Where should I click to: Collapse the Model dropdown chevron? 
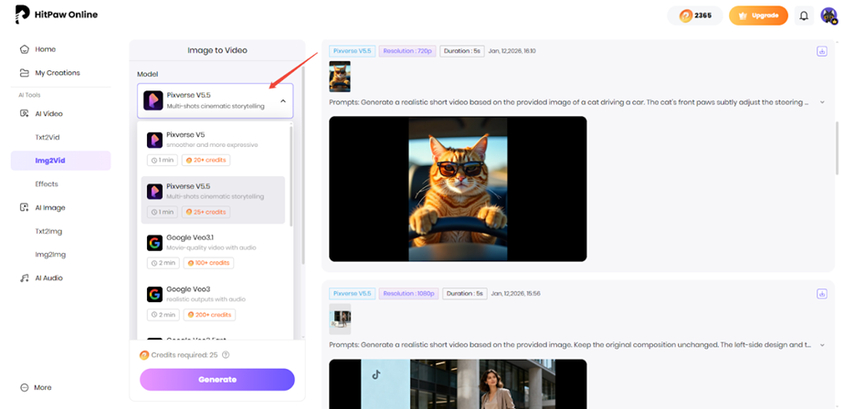[x=283, y=101]
